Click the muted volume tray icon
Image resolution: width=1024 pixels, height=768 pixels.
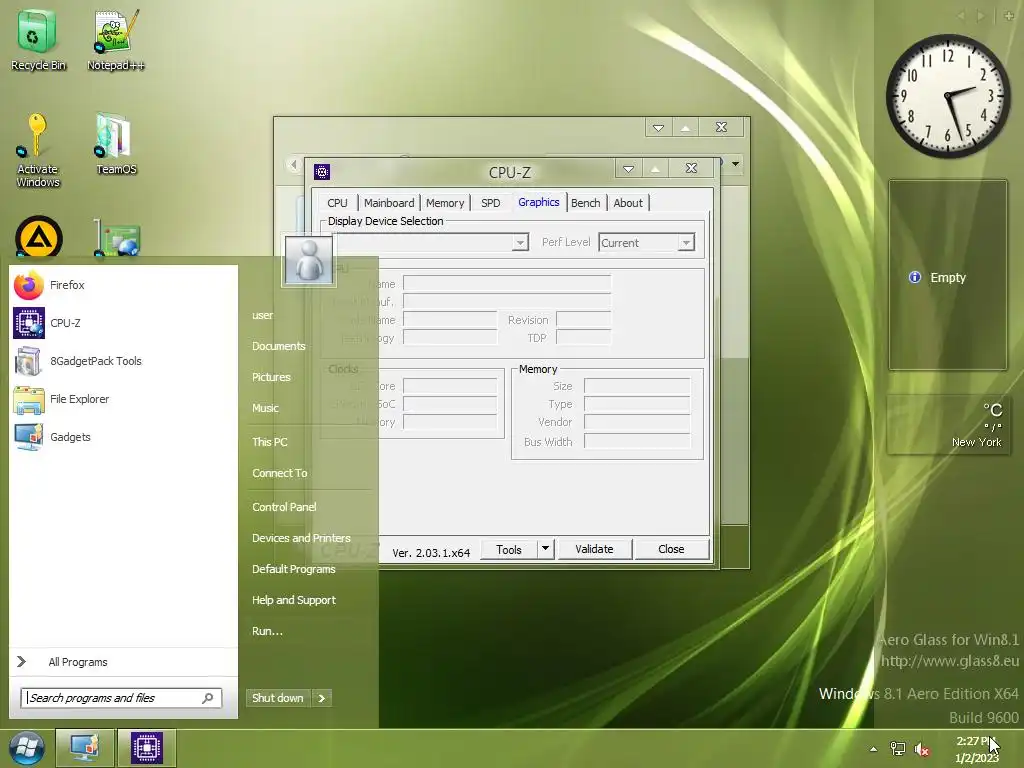[x=921, y=749]
